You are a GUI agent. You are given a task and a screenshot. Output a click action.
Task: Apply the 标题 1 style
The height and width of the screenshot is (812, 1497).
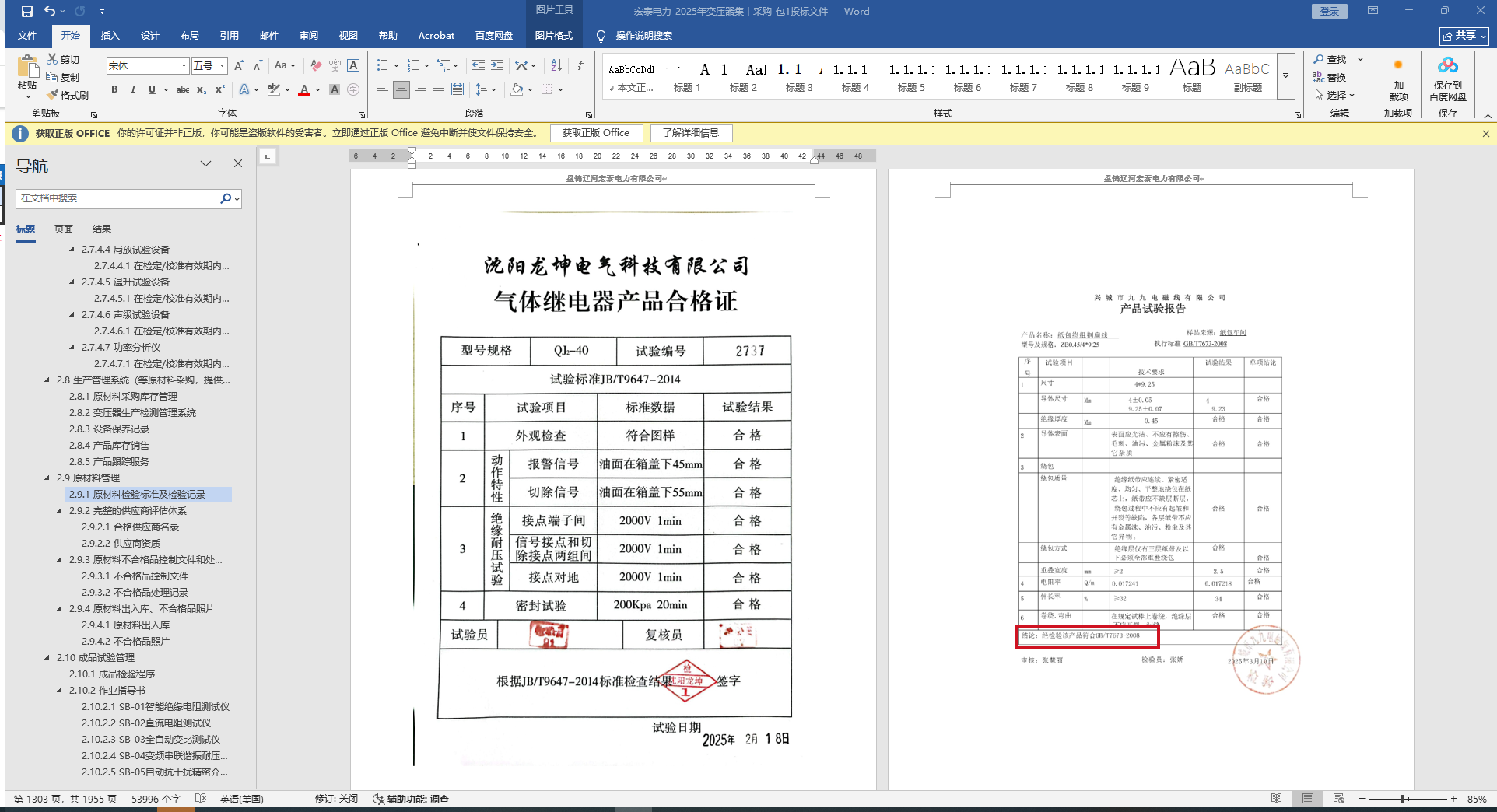(687, 77)
